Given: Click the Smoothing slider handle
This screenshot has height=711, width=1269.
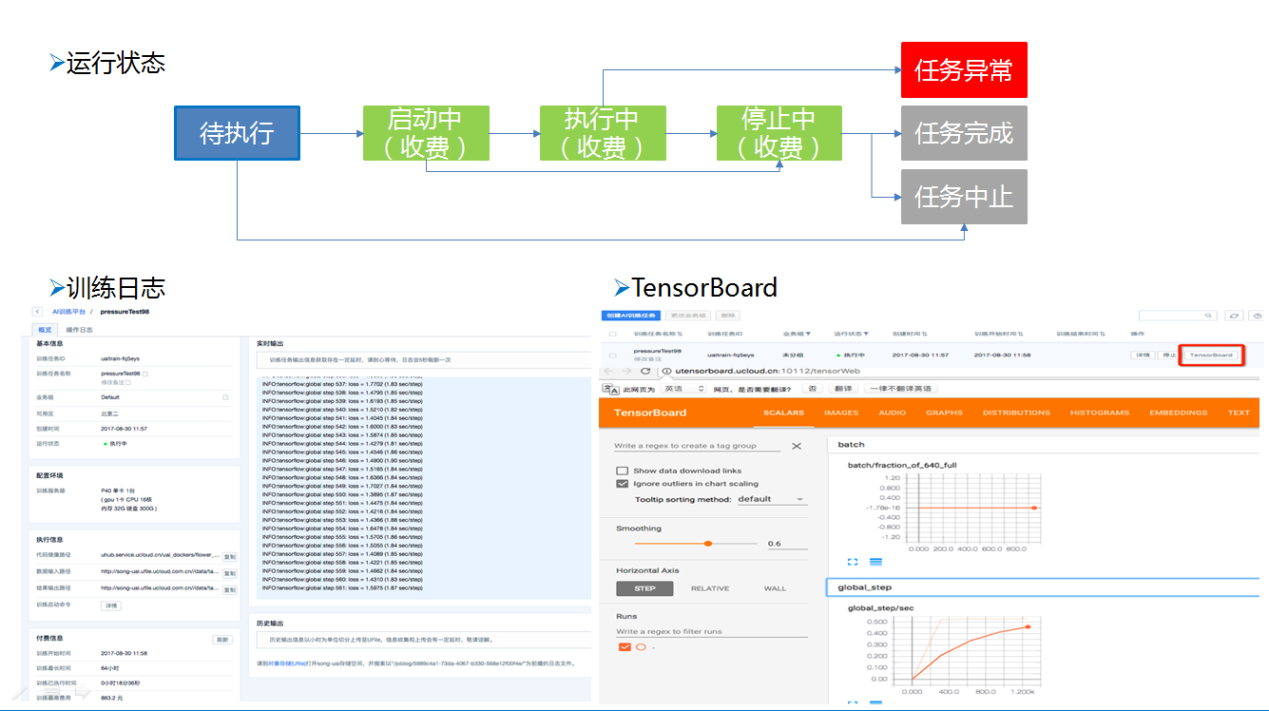Looking at the screenshot, I should click(x=708, y=543).
